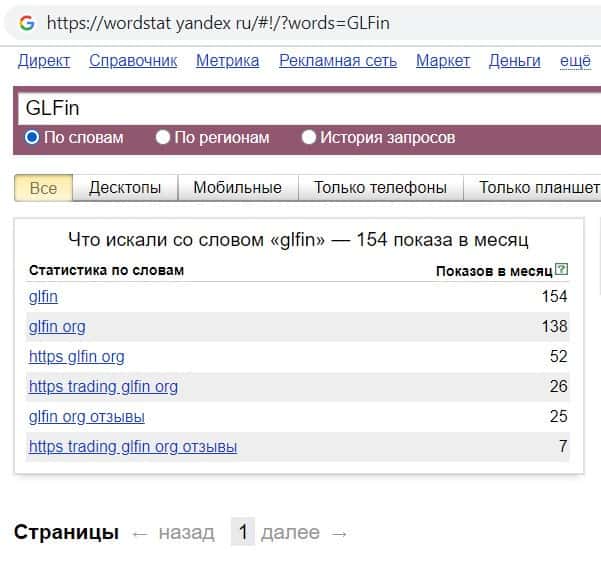Viewport: 601px width, 577px height.
Task: Click the «https trading glfin org» keyword
Action: pos(103,386)
